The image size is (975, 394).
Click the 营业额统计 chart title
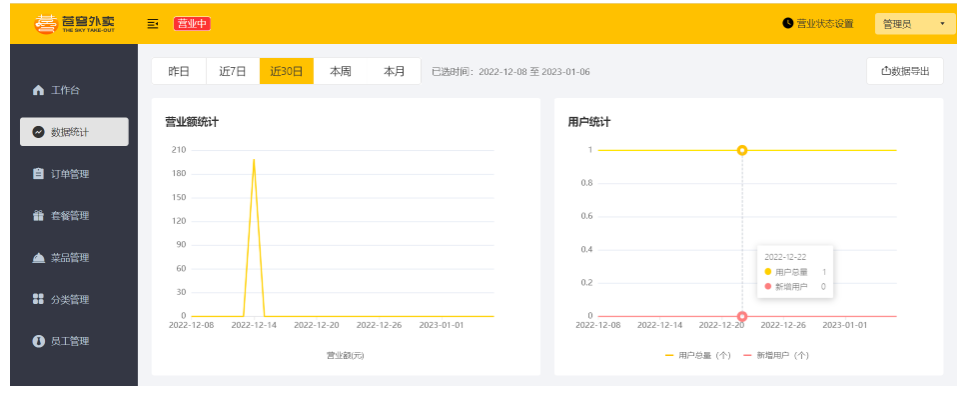(x=192, y=122)
